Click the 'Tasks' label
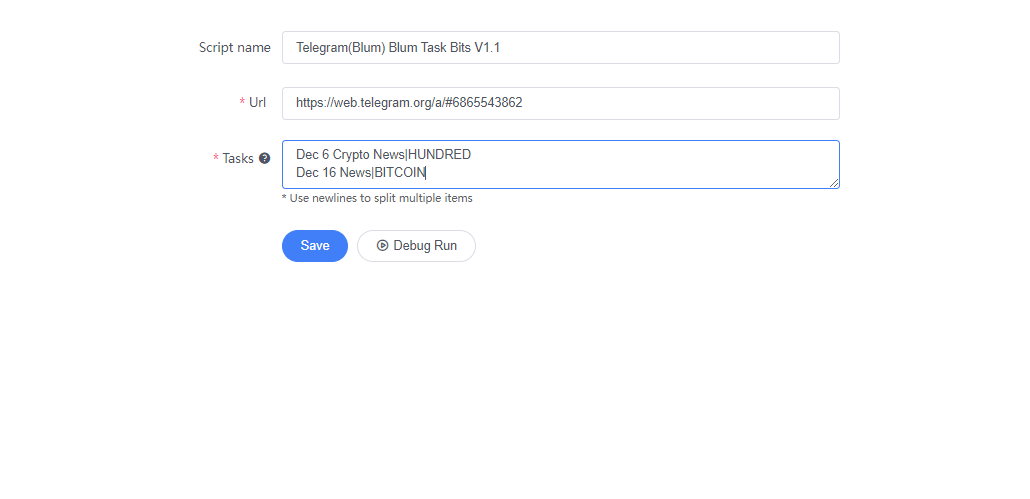Viewport: 1030px width, 499px height. [238, 158]
